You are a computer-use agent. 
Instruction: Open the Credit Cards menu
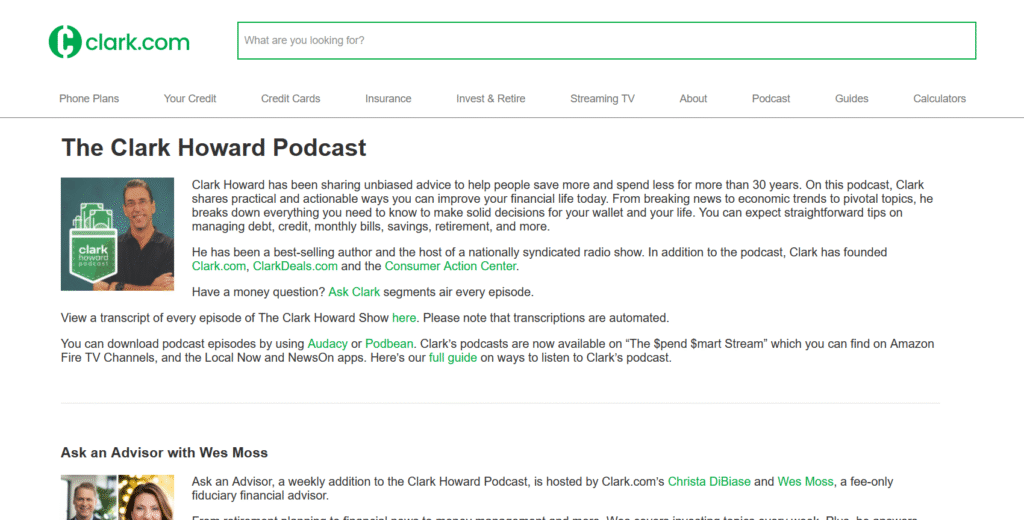point(291,99)
